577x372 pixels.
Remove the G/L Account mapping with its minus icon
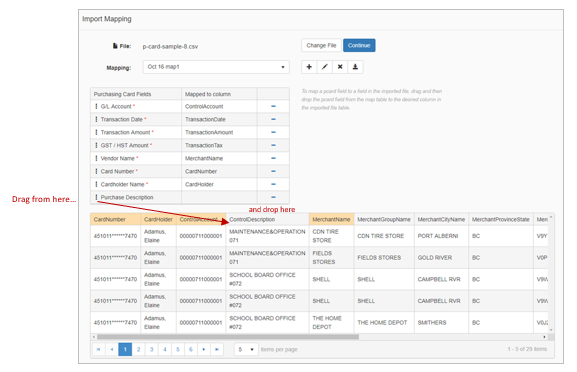pyautogui.click(x=273, y=106)
